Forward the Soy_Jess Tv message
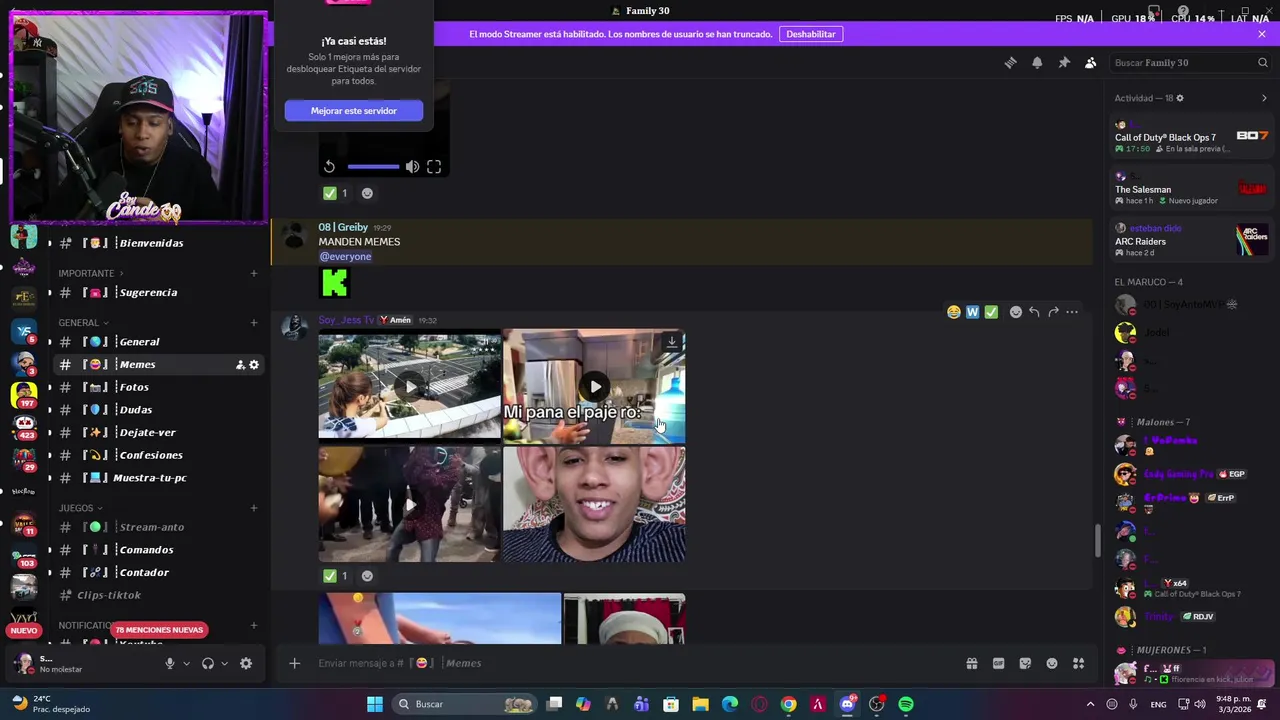The image size is (1280, 720). pyautogui.click(x=1053, y=312)
